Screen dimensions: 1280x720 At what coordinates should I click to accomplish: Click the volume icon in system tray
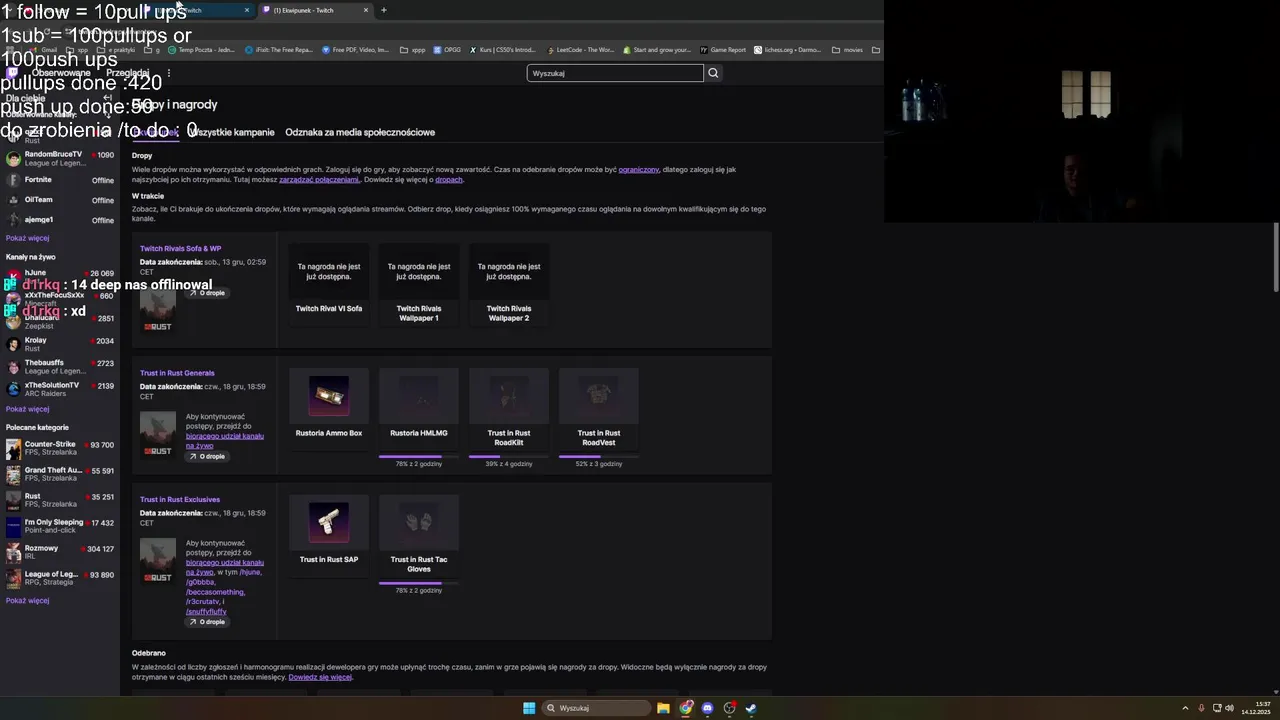click(x=1229, y=708)
